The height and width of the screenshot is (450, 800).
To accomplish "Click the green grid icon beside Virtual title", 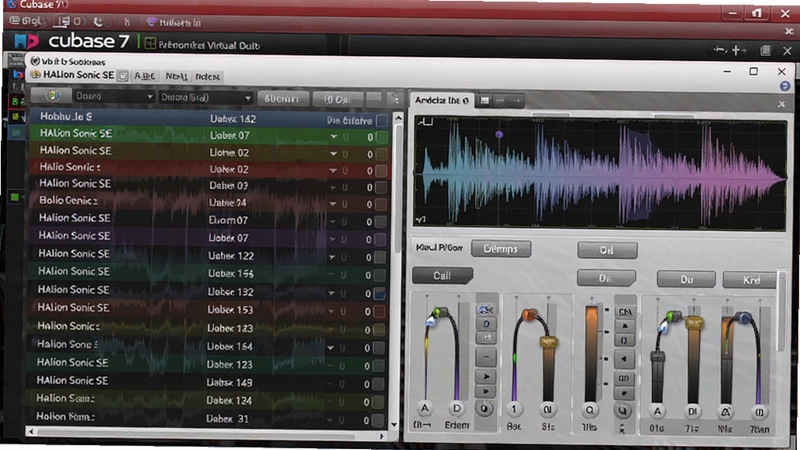I will pyautogui.click(x=150, y=44).
